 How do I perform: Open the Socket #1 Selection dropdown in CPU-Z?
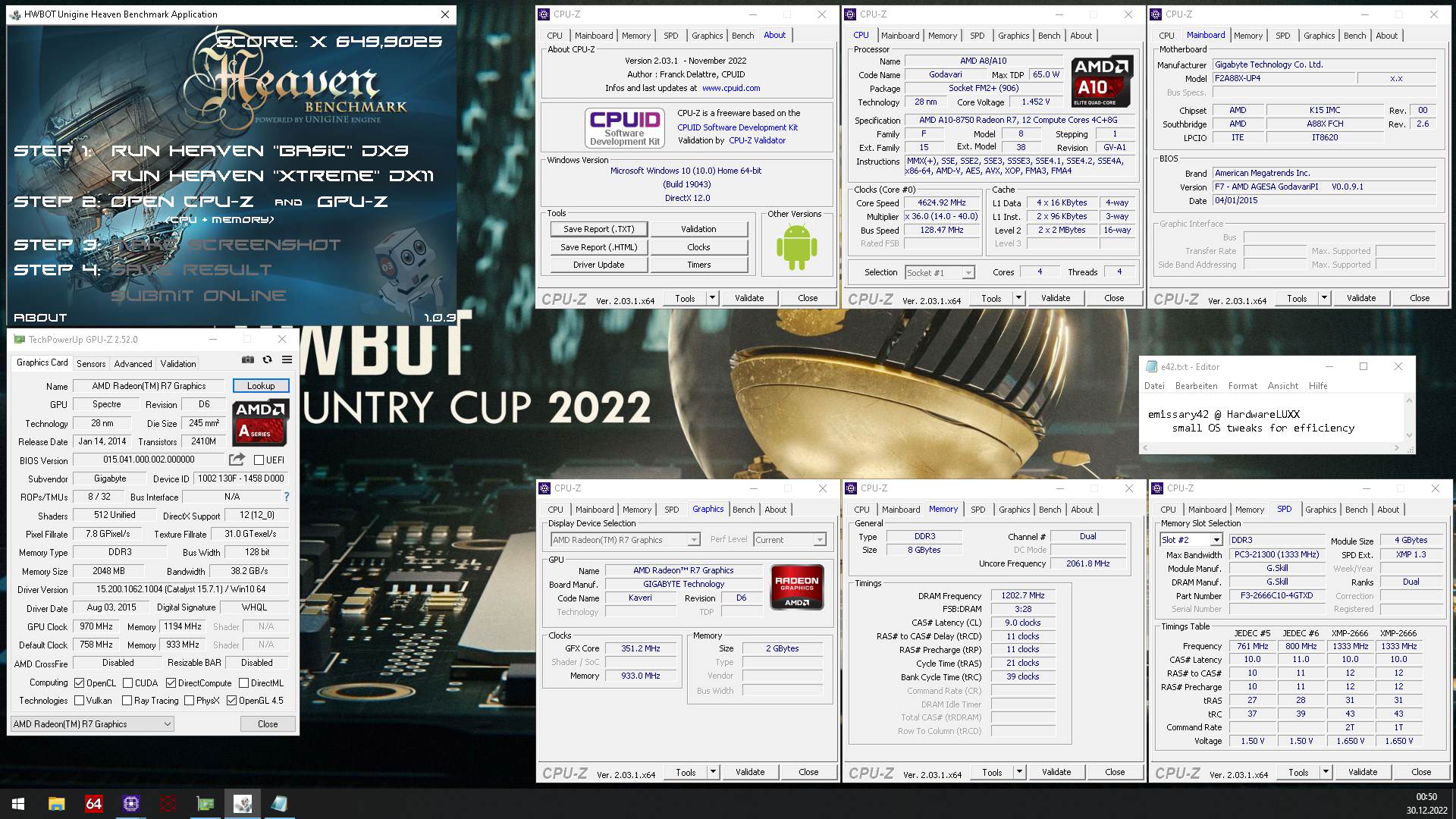940,272
